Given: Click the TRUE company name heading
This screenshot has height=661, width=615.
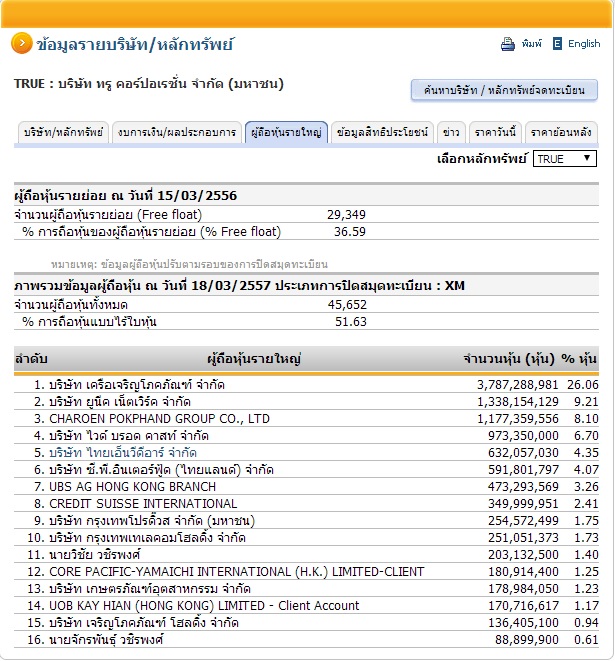Looking at the screenshot, I should (149, 84).
